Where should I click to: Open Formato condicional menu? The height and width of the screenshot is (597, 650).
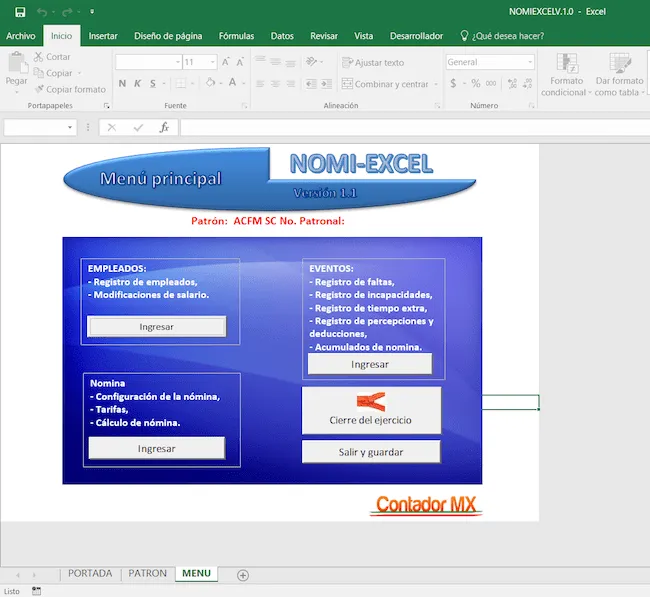[x=566, y=75]
